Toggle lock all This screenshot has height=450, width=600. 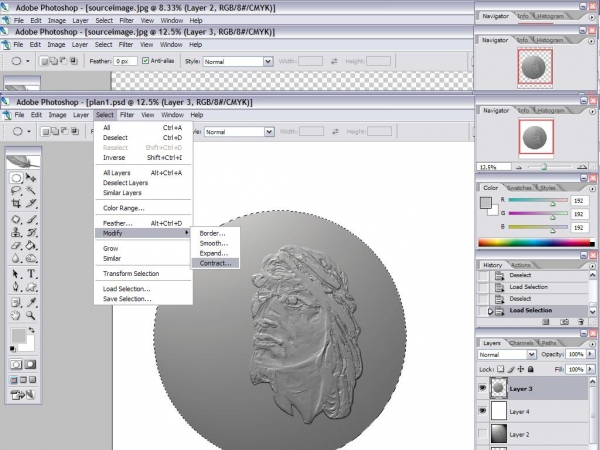pyautogui.click(x=530, y=369)
